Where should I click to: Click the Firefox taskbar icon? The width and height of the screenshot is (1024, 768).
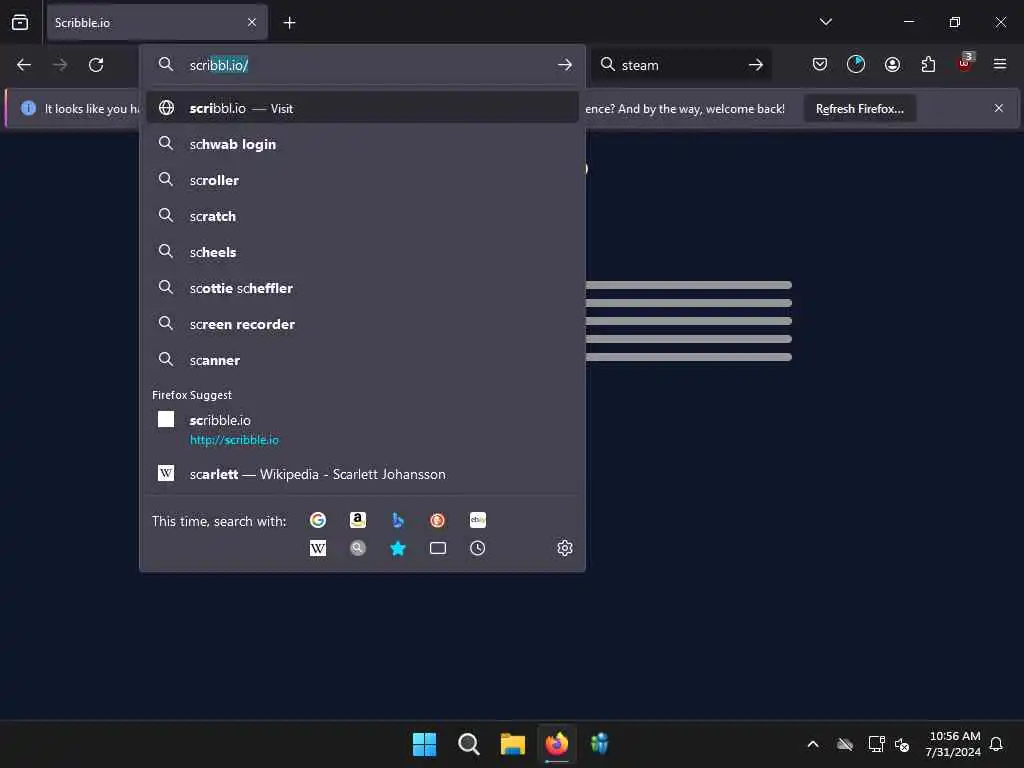point(556,744)
